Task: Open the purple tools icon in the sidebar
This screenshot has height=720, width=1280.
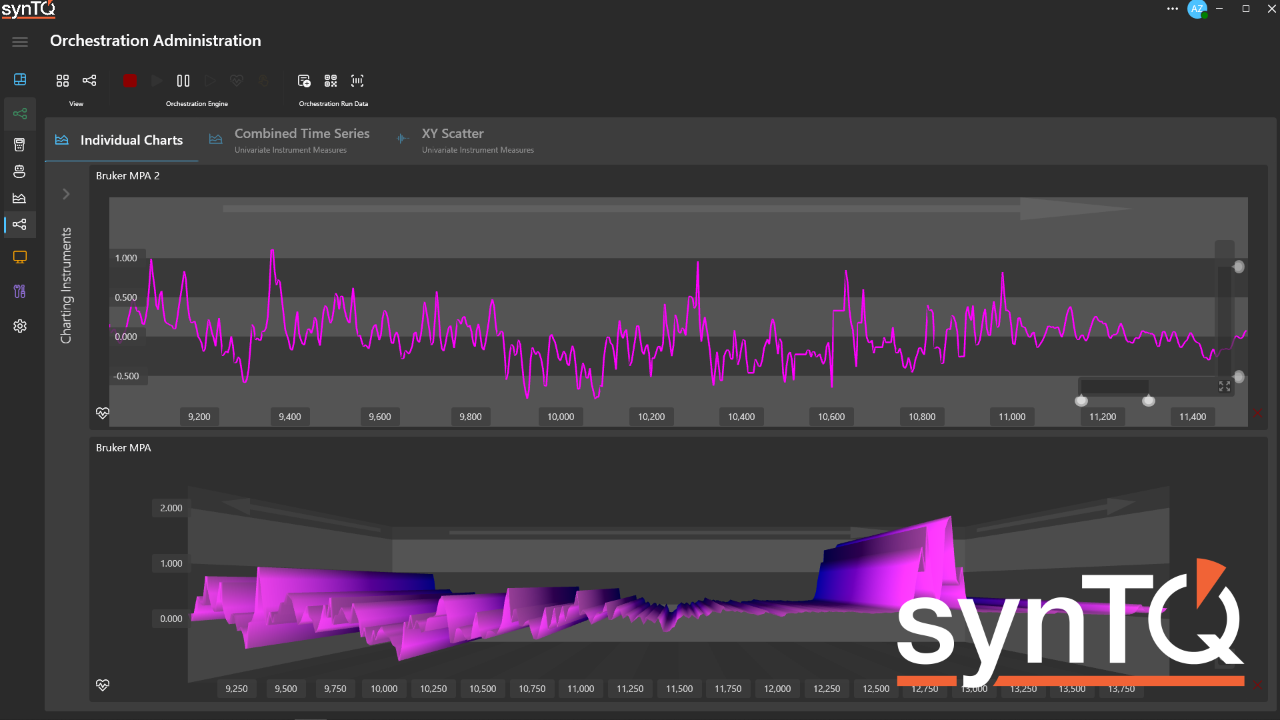Action: pyautogui.click(x=19, y=291)
